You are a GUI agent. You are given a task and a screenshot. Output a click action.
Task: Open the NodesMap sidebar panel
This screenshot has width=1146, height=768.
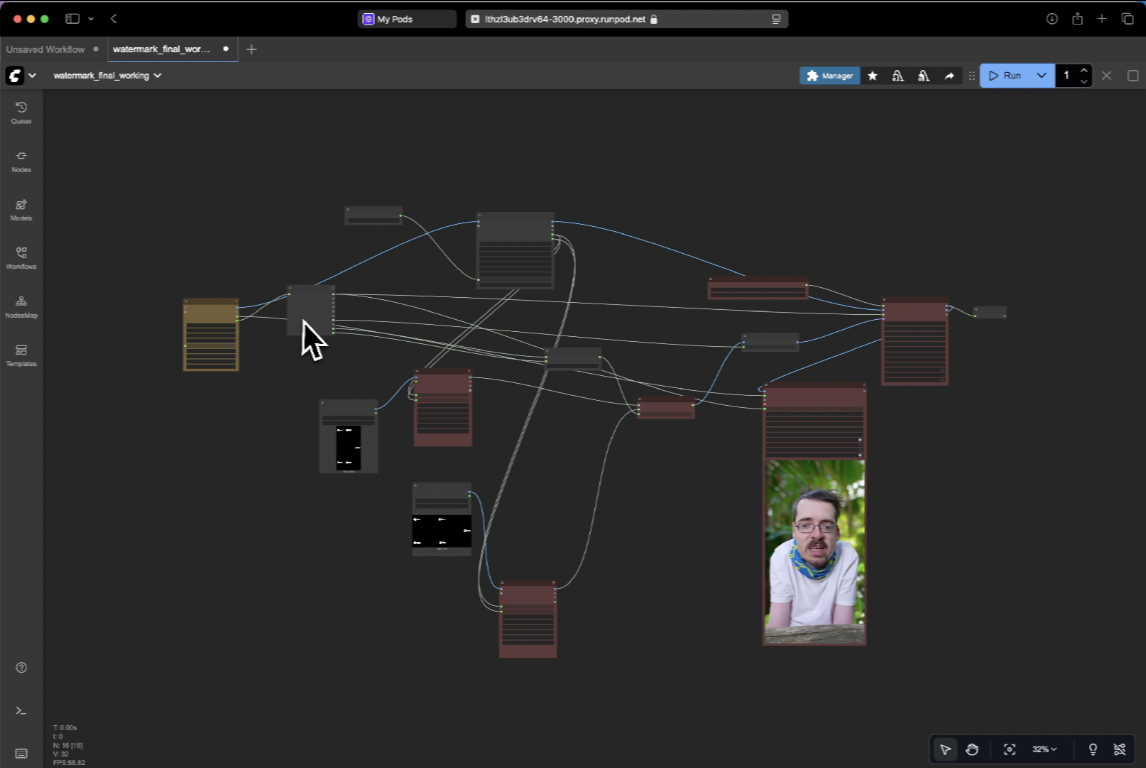tap(21, 307)
